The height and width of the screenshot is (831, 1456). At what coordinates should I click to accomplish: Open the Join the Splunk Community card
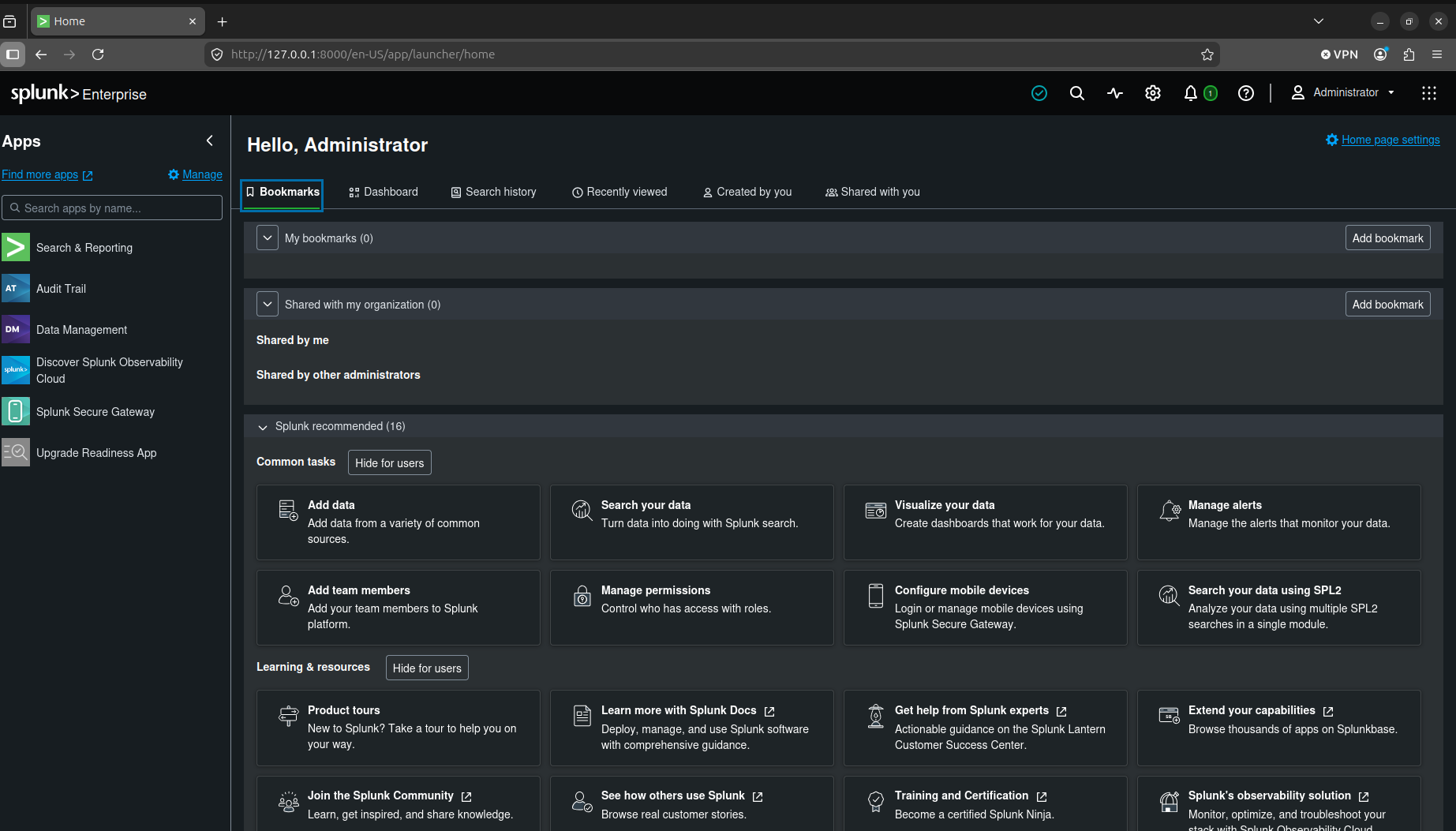click(398, 803)
